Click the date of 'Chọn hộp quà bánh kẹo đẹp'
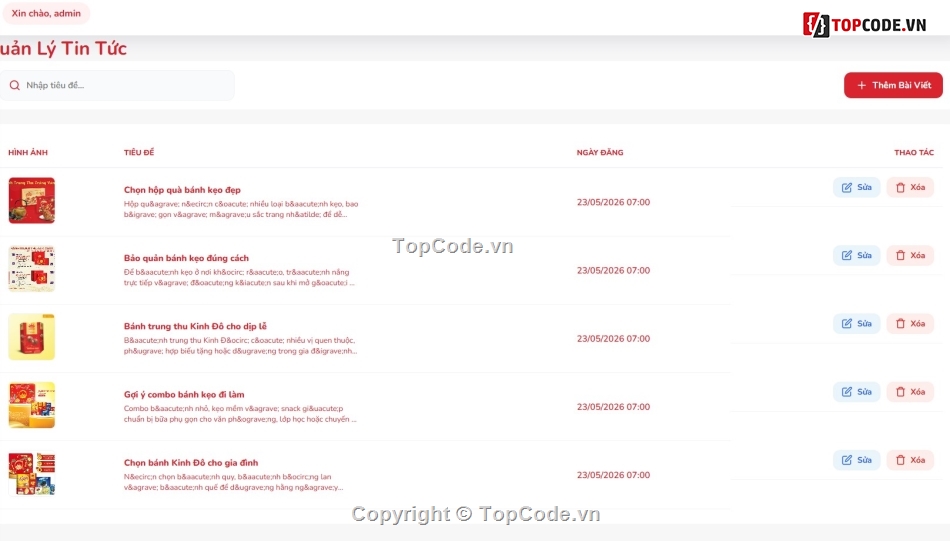 (x=613, y=202)
